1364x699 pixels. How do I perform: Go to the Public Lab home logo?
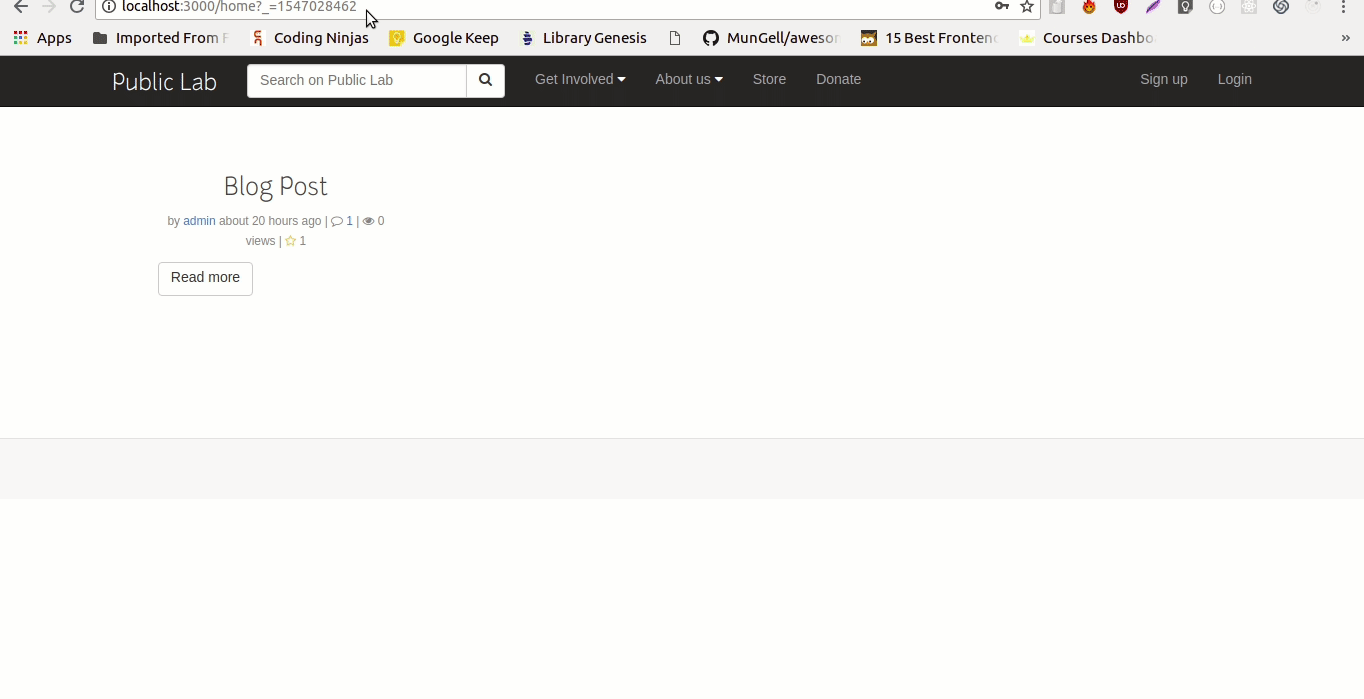(164, 81)
